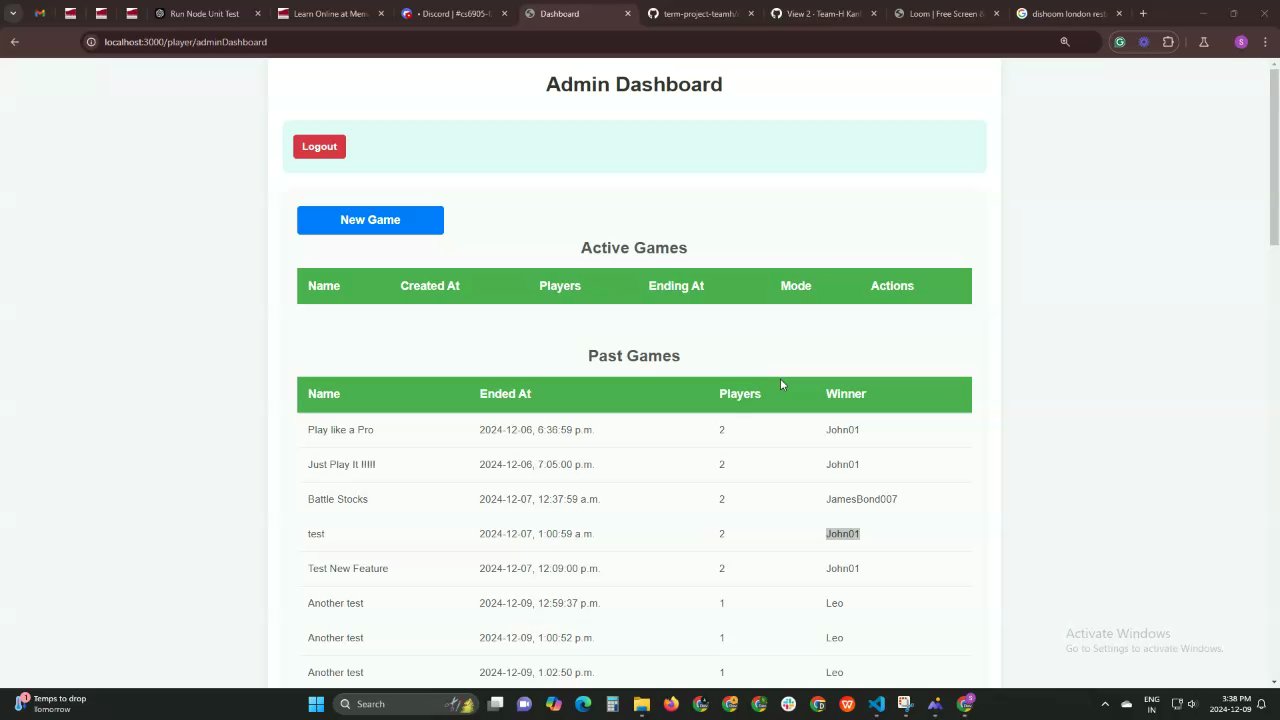Open Visual Studio Code from the taskbar

point(876,704)
